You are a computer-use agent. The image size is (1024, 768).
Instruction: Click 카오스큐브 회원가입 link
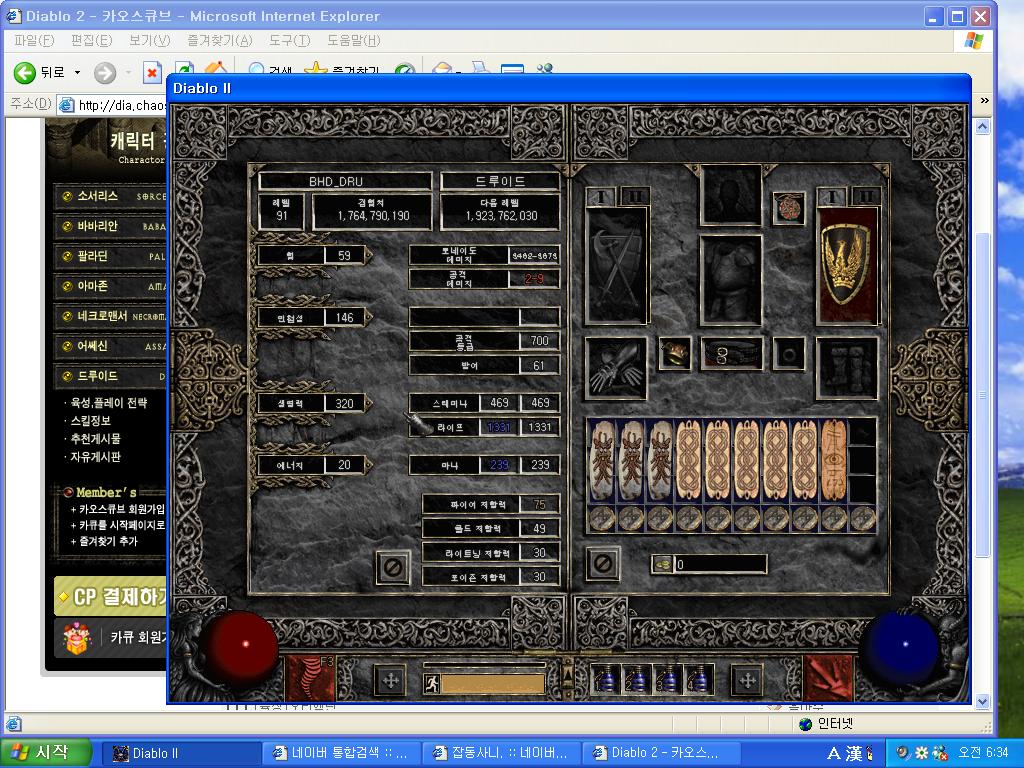[x=121, y=509]
